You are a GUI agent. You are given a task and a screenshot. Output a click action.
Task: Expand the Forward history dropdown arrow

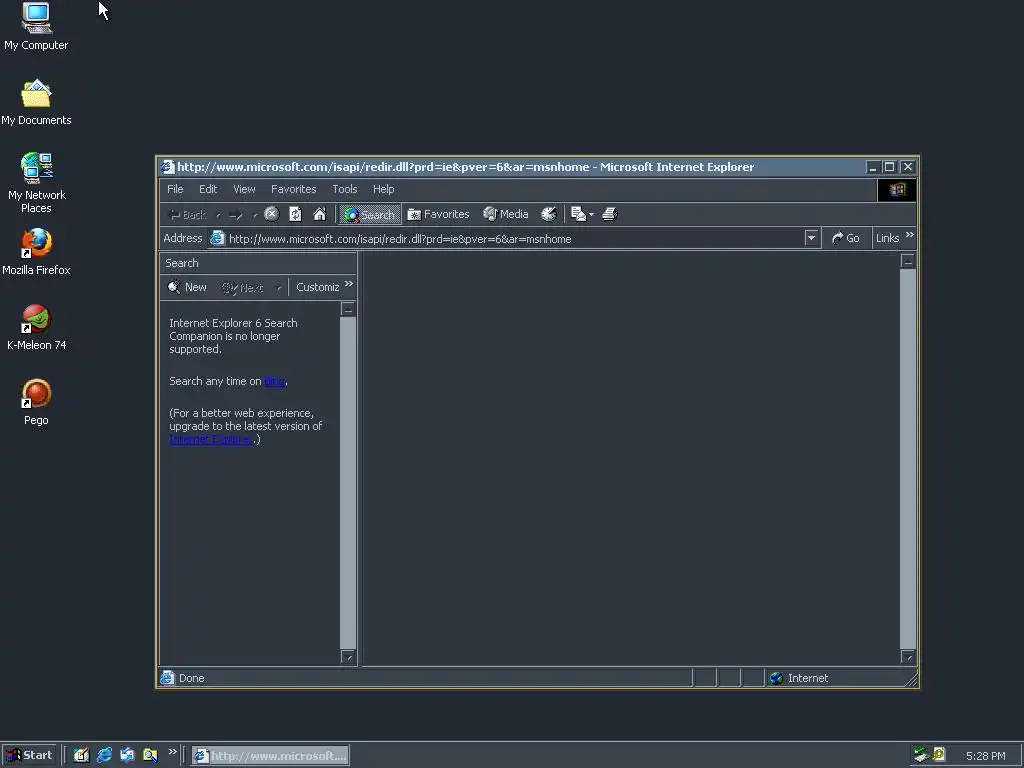255,214
